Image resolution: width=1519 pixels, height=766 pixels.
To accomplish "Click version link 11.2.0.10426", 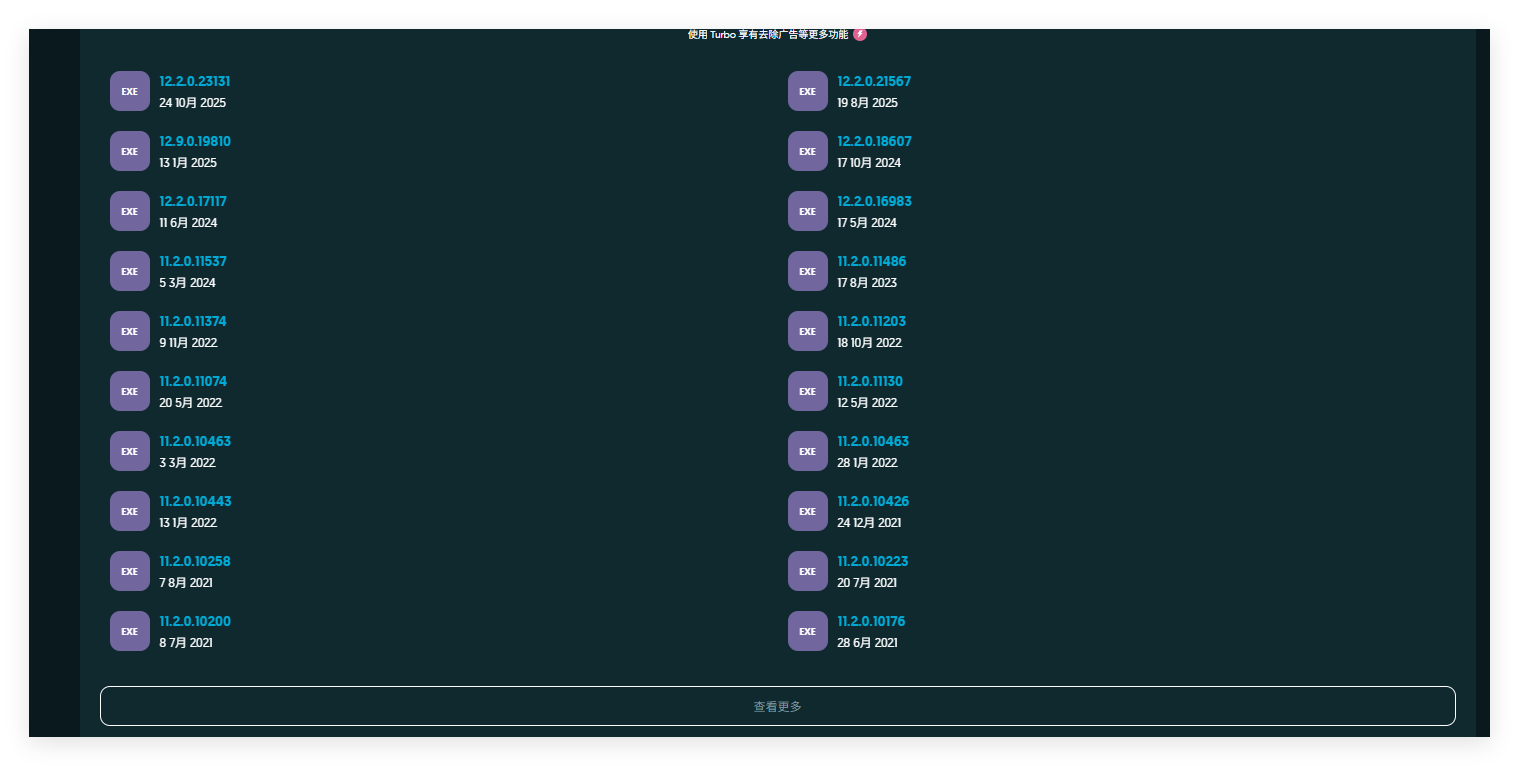I will 872,501.
